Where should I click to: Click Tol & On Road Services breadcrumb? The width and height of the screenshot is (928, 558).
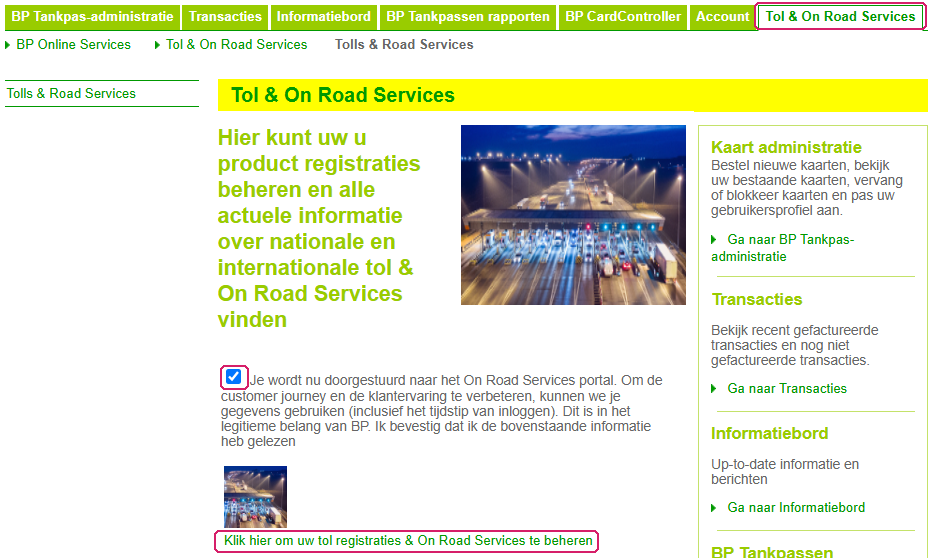point(237,44)
